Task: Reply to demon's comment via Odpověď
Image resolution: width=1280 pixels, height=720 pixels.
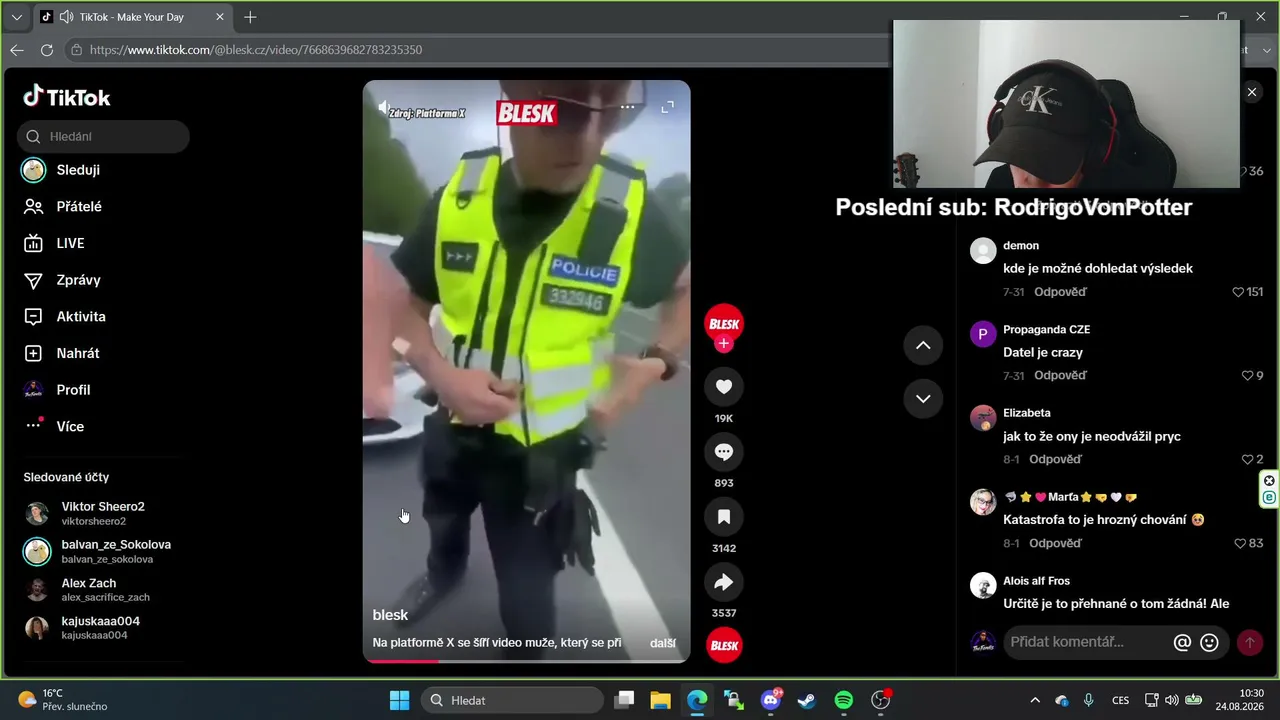Action: click(x=1060, y=292)
